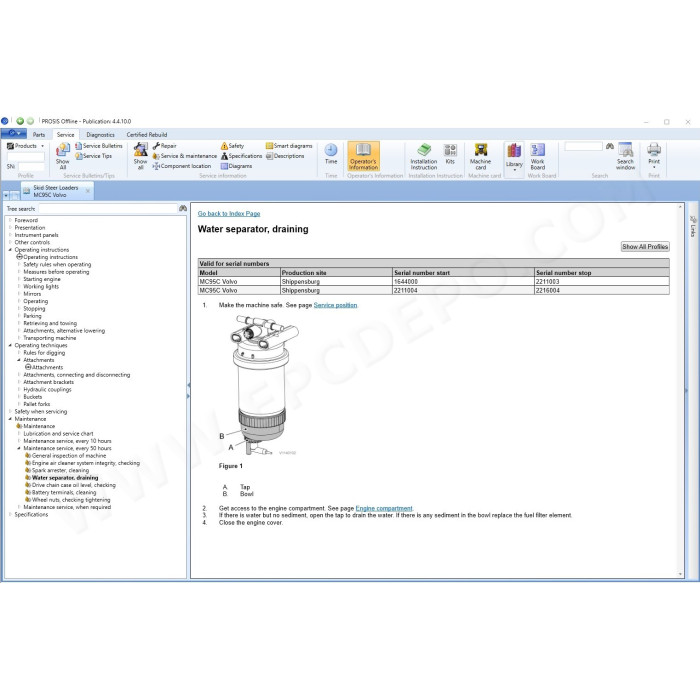
Task: Open Lubrication and service chart
Action: coord(58,433)
